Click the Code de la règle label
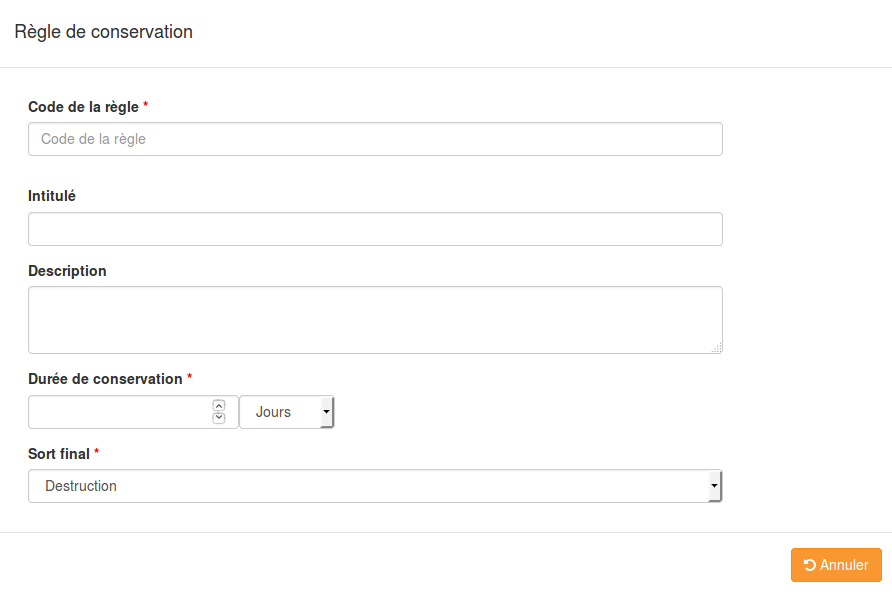 click(83, 107)
